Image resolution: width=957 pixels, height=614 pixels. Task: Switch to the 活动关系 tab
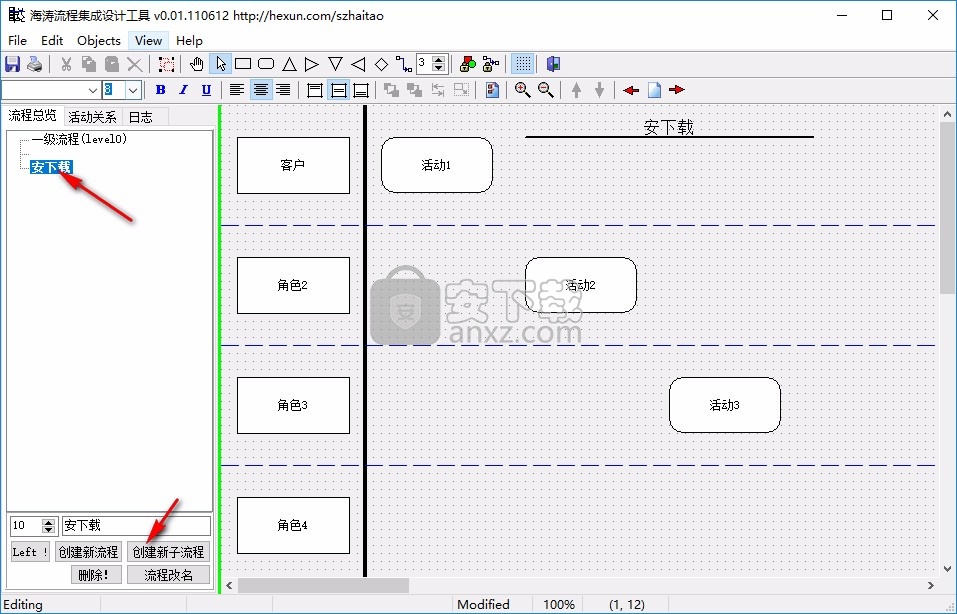[x=92, y=117]
